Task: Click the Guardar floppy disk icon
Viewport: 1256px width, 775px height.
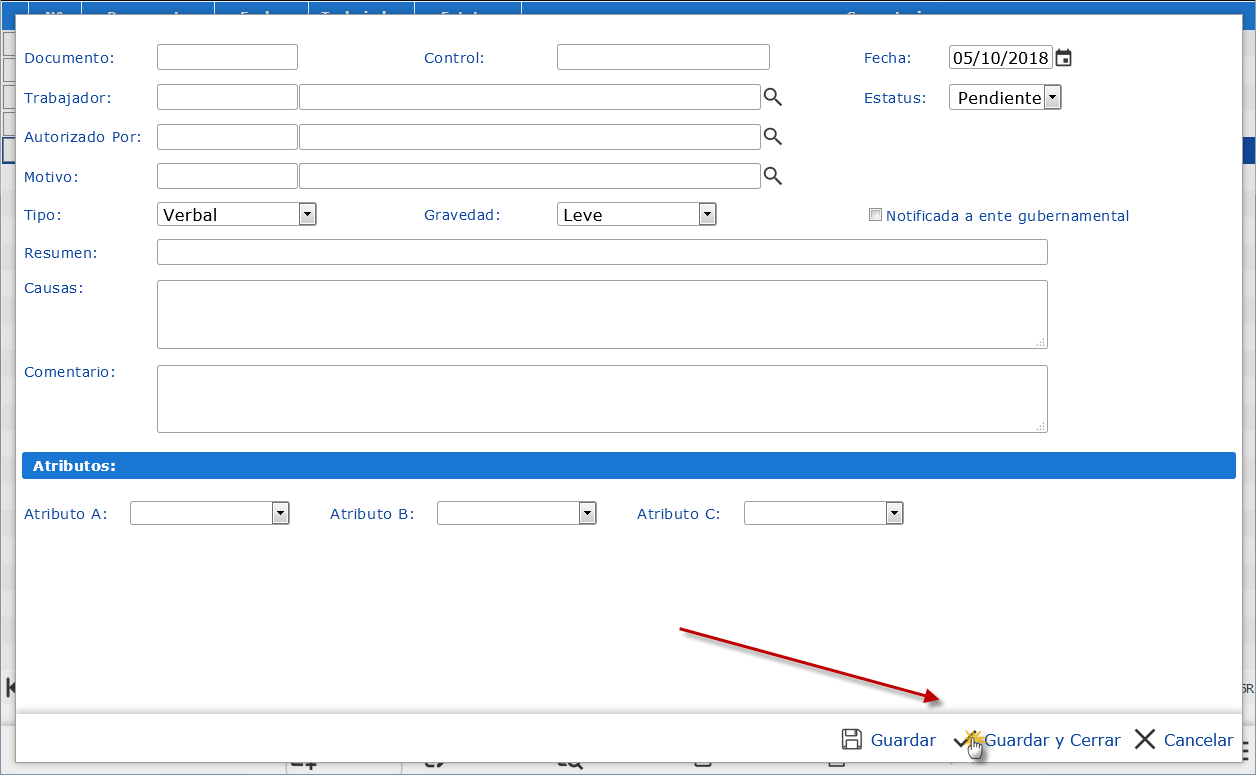Action: pos(852,740)
